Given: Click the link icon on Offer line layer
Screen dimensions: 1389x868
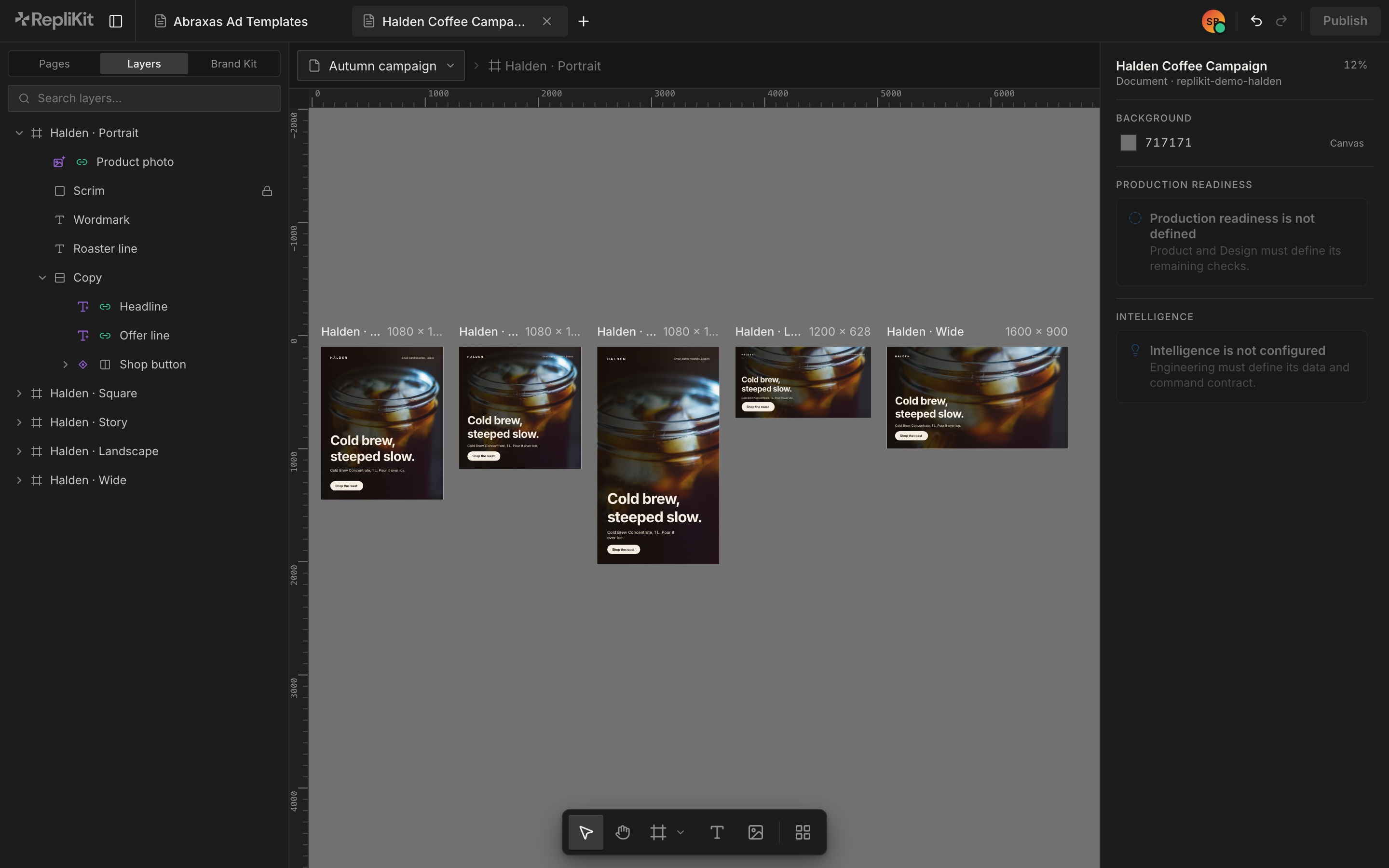Looking at the screenshot, I should pyautogui.click(x=105, y=335).
